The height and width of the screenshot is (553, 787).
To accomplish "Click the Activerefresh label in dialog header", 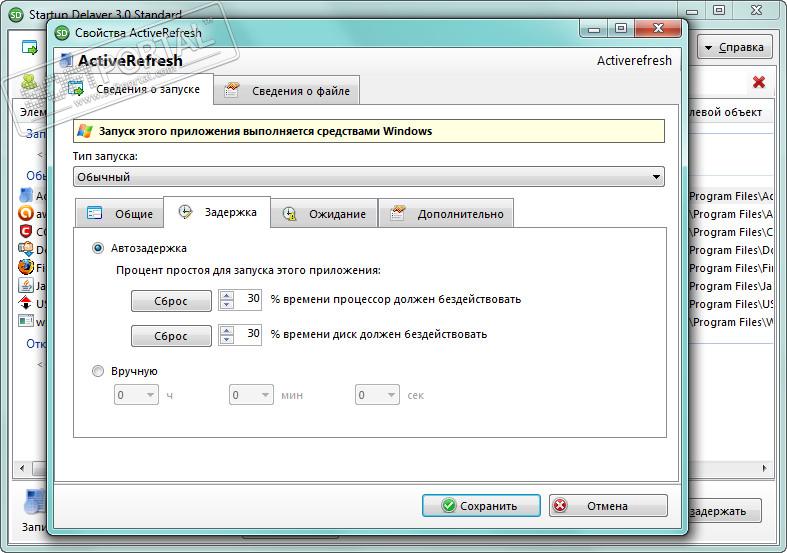I will tap(634, 61).
